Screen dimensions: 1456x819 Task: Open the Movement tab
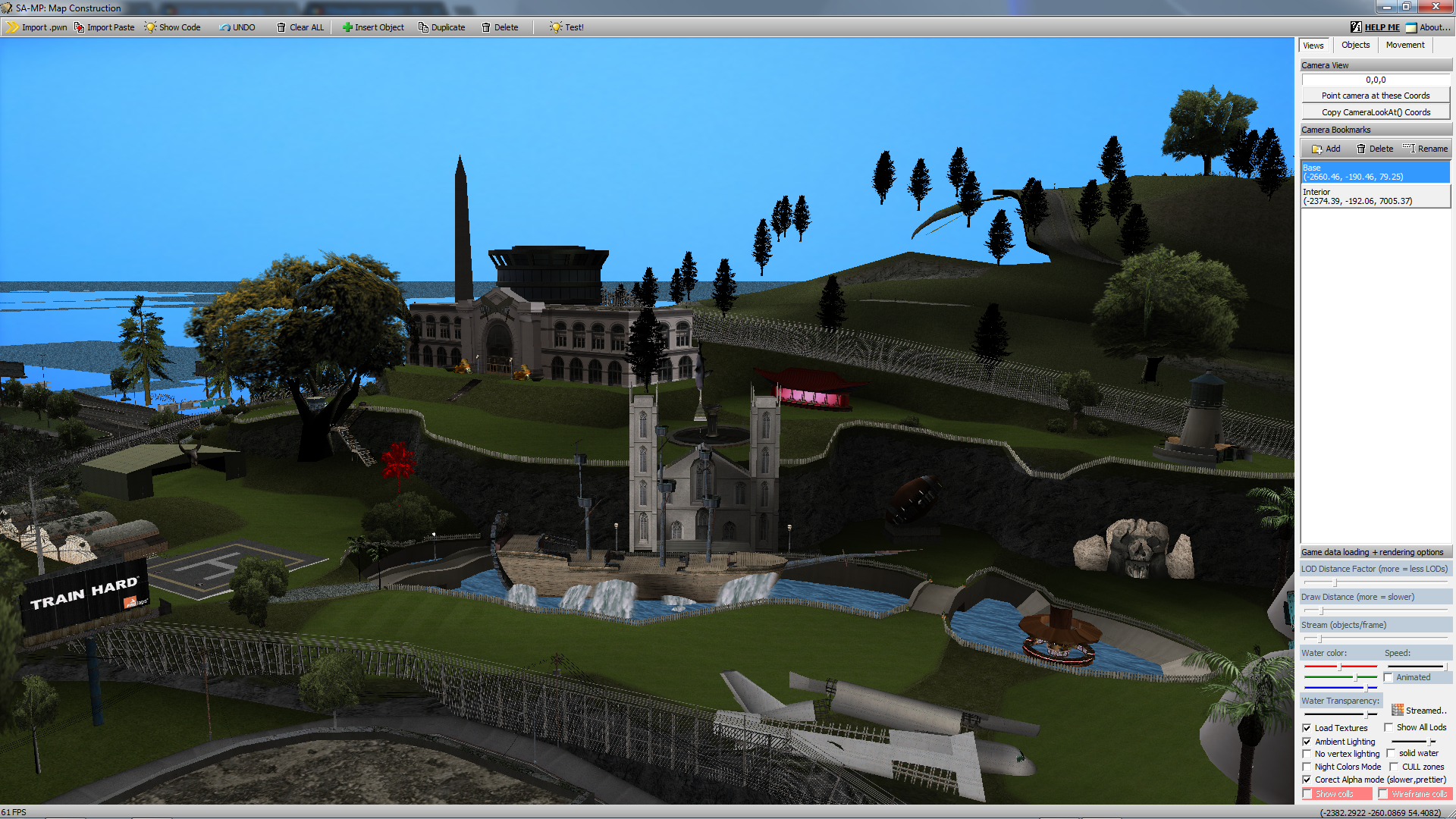(1405, 45)
